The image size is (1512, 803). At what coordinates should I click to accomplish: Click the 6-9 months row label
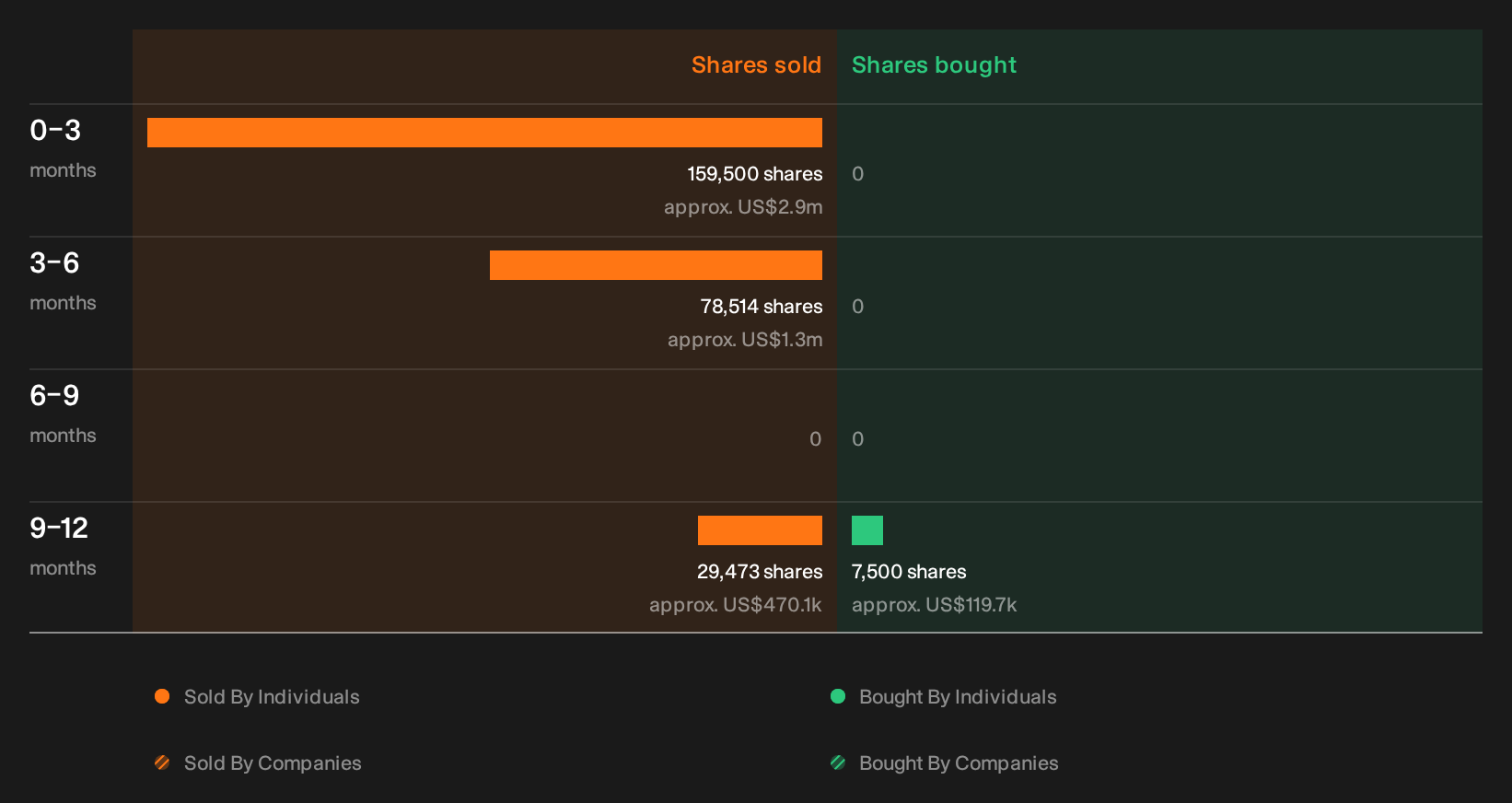pos(63,414)
